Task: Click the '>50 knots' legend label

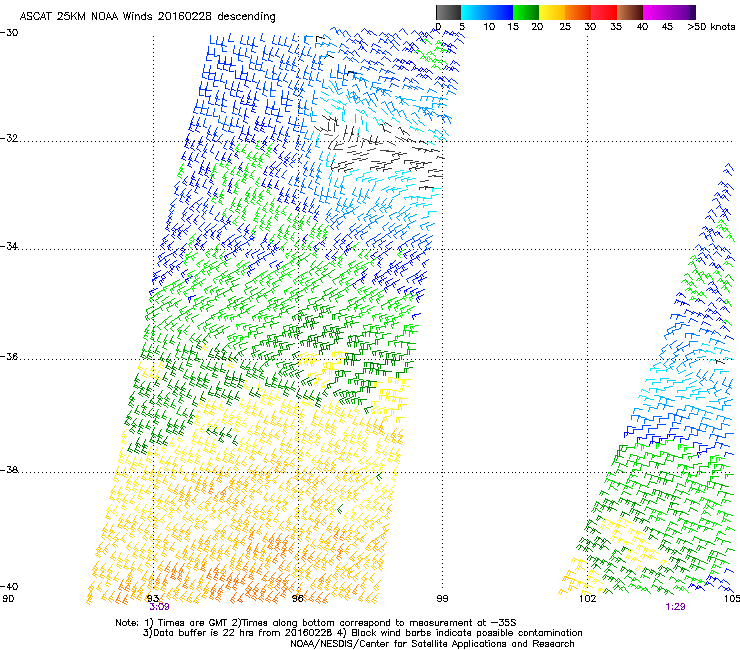Action: coord(711,27)
